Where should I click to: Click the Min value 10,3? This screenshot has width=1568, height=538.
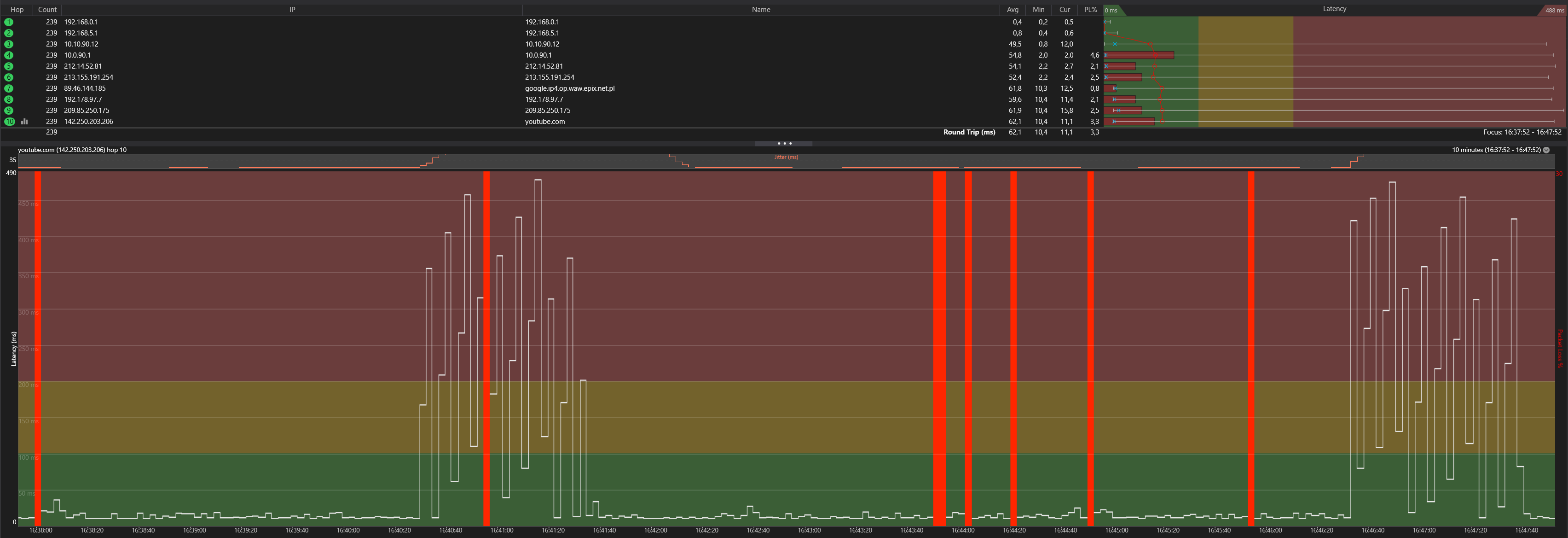(1041, 88)
